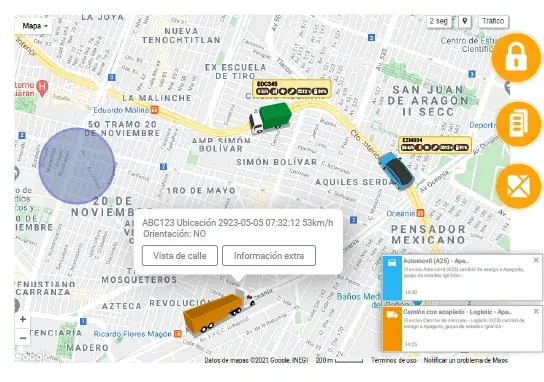Click the ABC123 Ubicación info text
The height and width of the screenshot is (382, 544).
pyautogui.click(x=238, y=223)
